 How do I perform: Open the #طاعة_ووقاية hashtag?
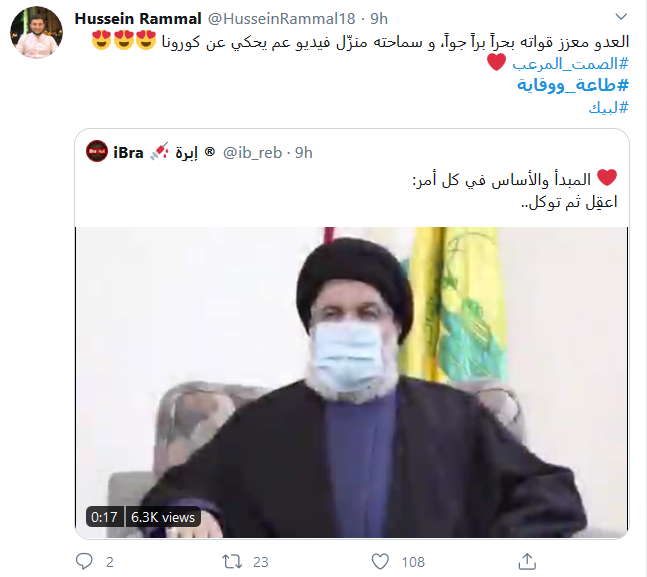click(573, 85)
